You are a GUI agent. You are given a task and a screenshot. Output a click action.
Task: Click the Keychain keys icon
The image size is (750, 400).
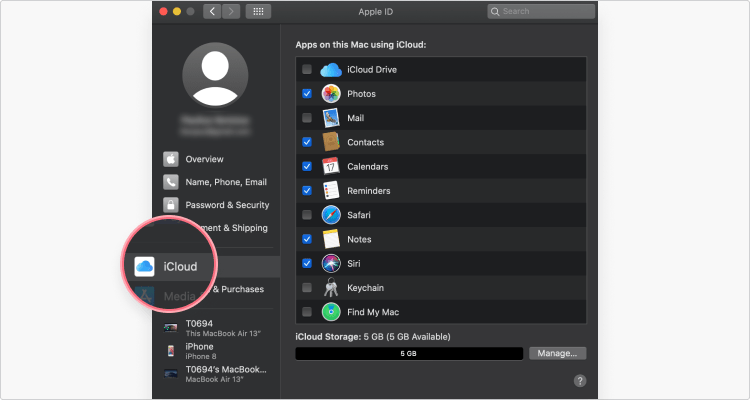pyautogui.click(x=331, y=288)
